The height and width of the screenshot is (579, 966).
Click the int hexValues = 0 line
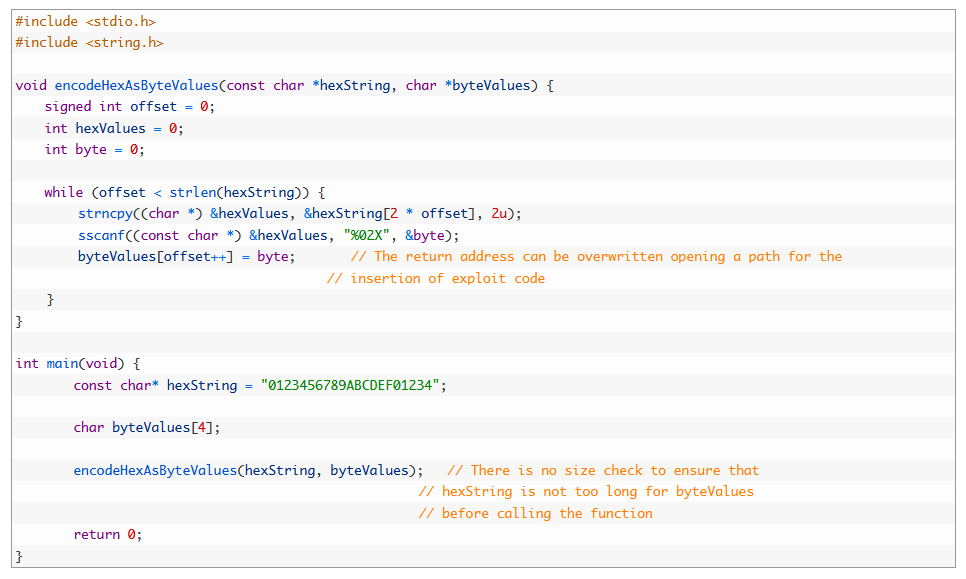coord(114,128)
